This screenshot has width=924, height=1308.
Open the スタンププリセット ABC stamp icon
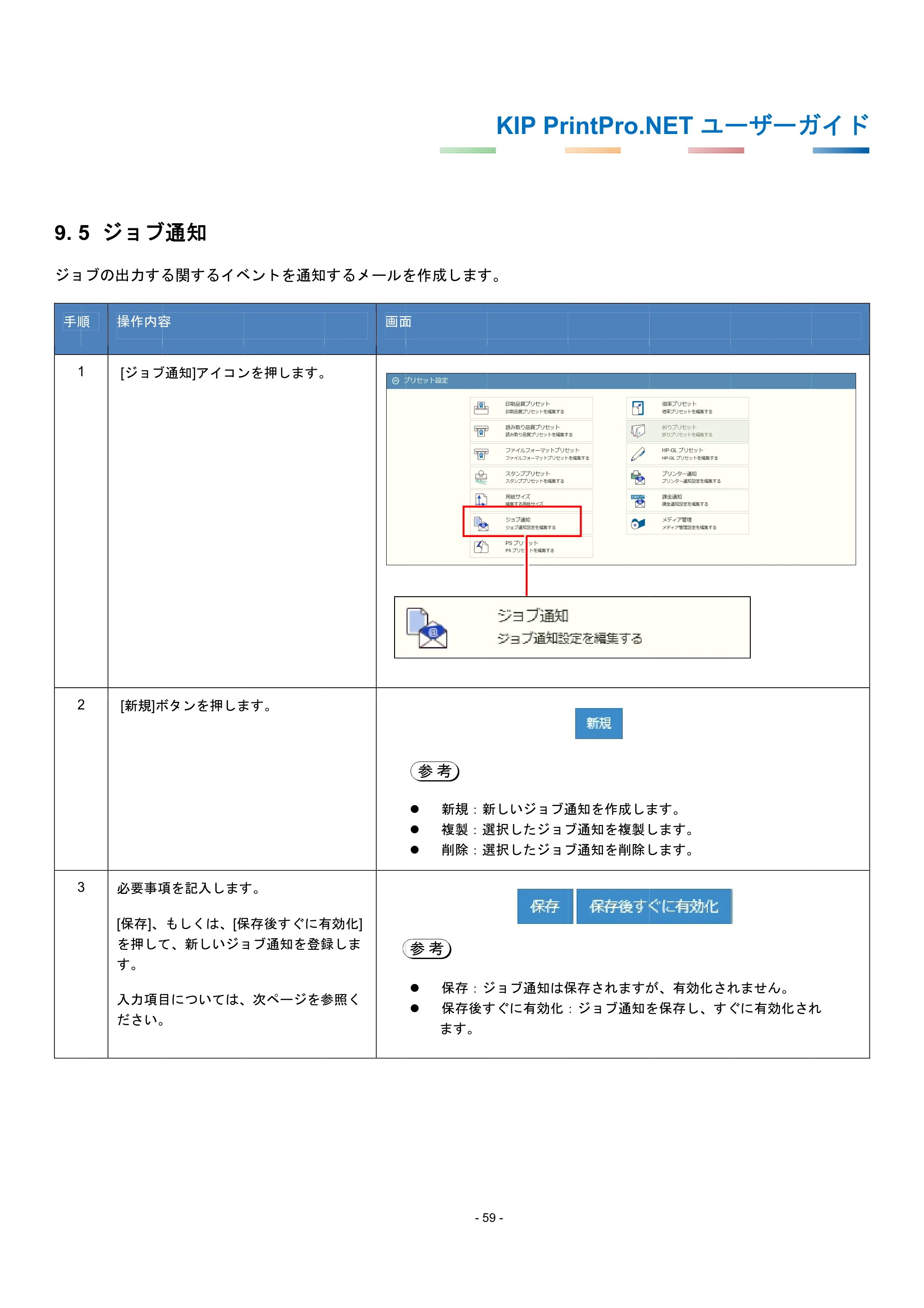pyautogui.click(x=481, y=477)
